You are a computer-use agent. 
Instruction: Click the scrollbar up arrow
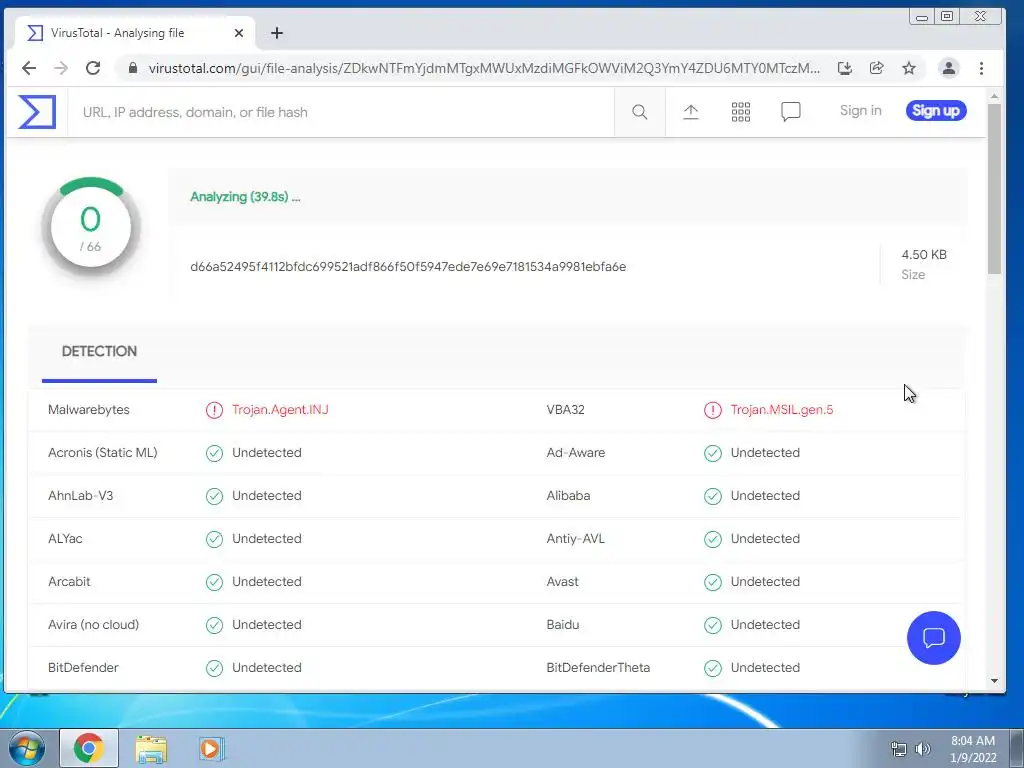click(x=994, y=97)
